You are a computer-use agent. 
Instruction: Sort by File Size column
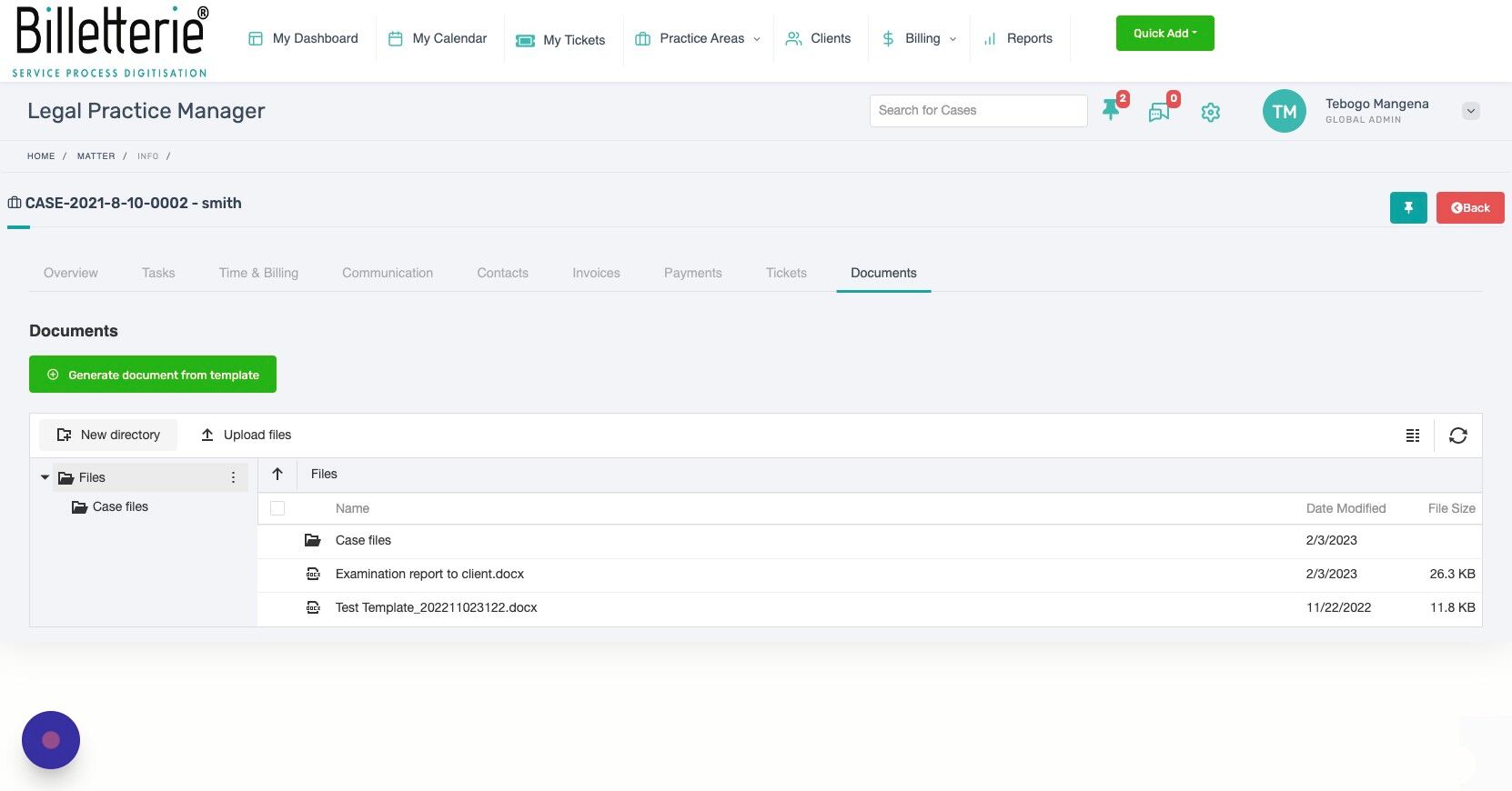[x=1451, y=508]
